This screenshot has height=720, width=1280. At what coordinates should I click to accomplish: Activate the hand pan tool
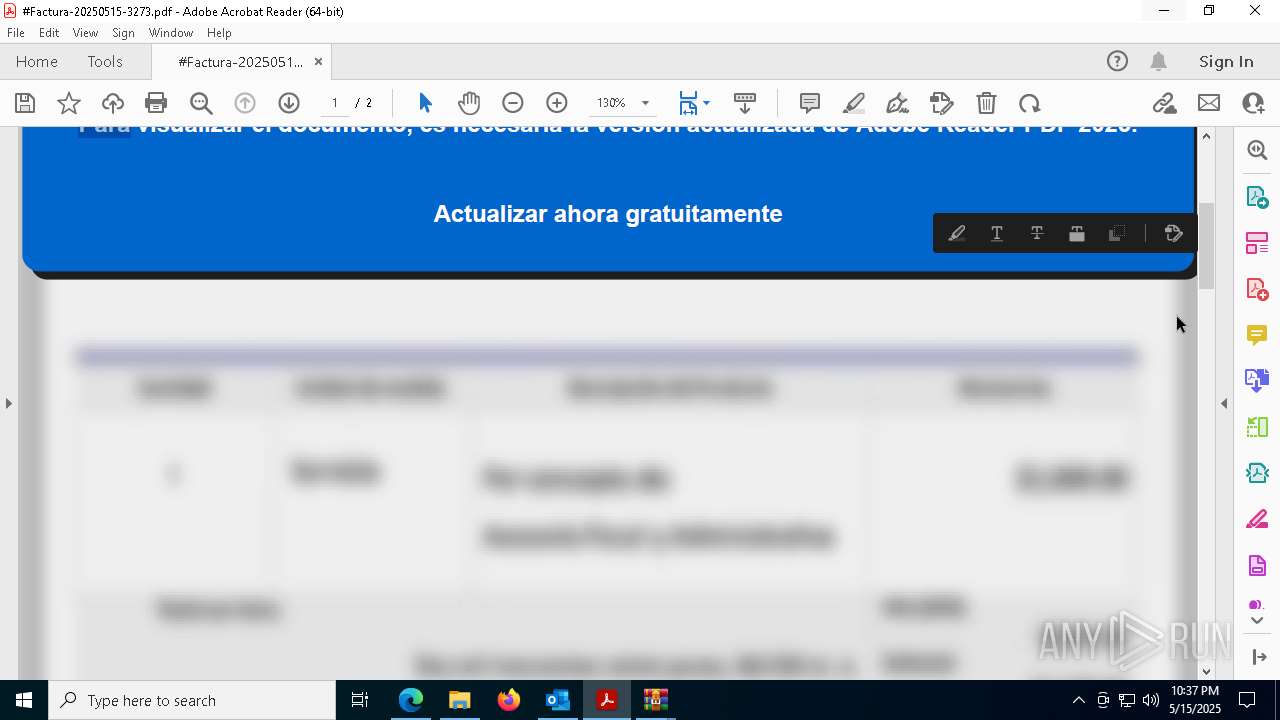tap(469, 103)
